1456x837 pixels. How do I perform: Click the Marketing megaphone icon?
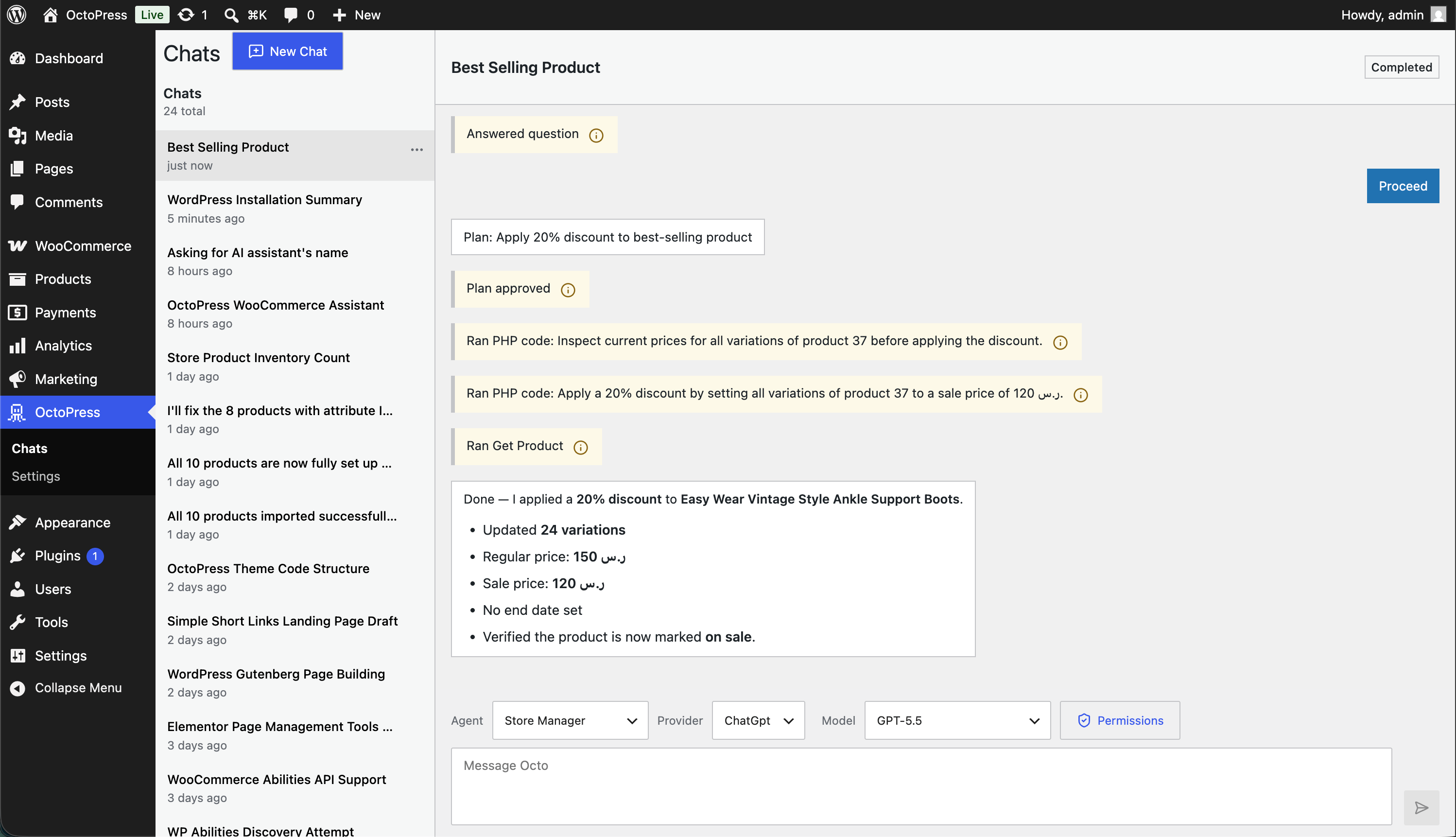(17, 379)
